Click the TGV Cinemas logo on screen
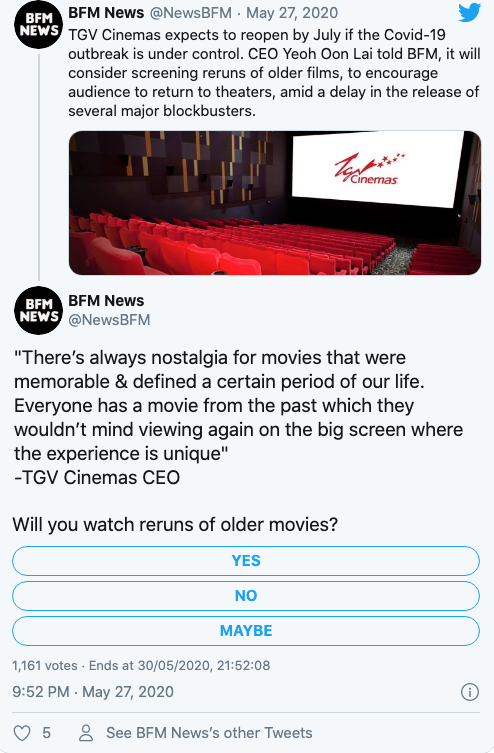Image resolution: width=494 pixels, height=753 pixels. coord(369,169)
